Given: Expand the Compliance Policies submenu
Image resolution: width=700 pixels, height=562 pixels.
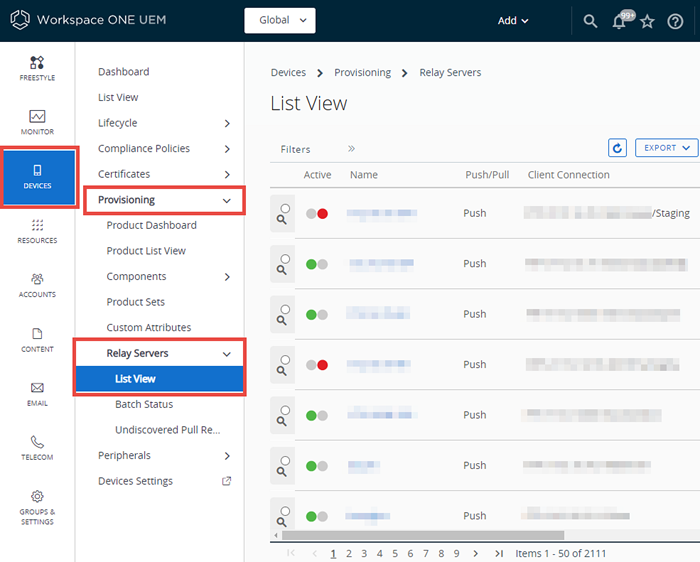Looking at the screenshot, I should pos(227,149).
